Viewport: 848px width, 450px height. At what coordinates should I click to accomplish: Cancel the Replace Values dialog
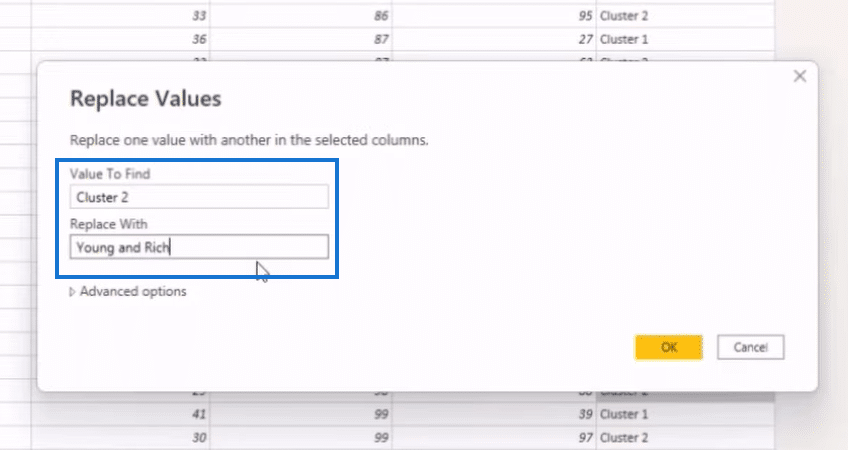751,347
